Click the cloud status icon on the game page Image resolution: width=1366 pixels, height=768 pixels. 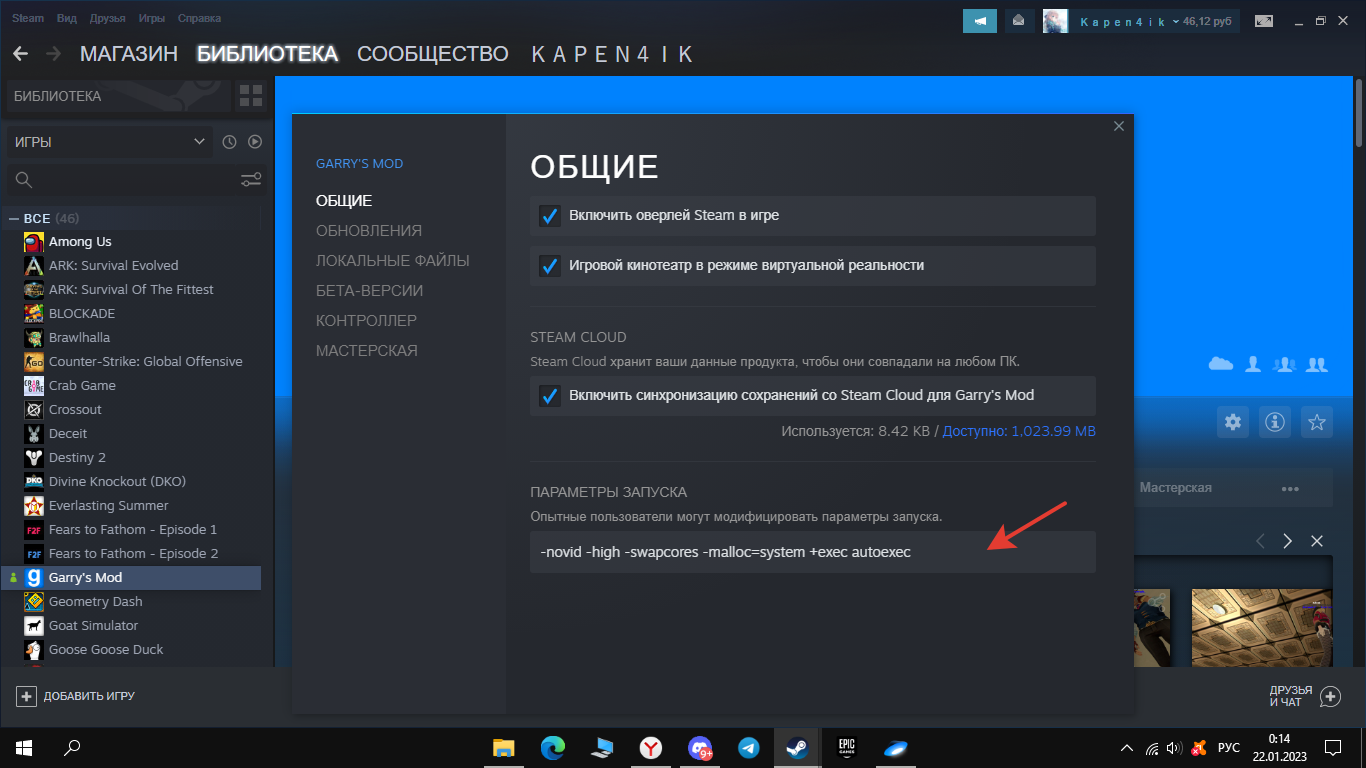click(x=1220, y=364)
